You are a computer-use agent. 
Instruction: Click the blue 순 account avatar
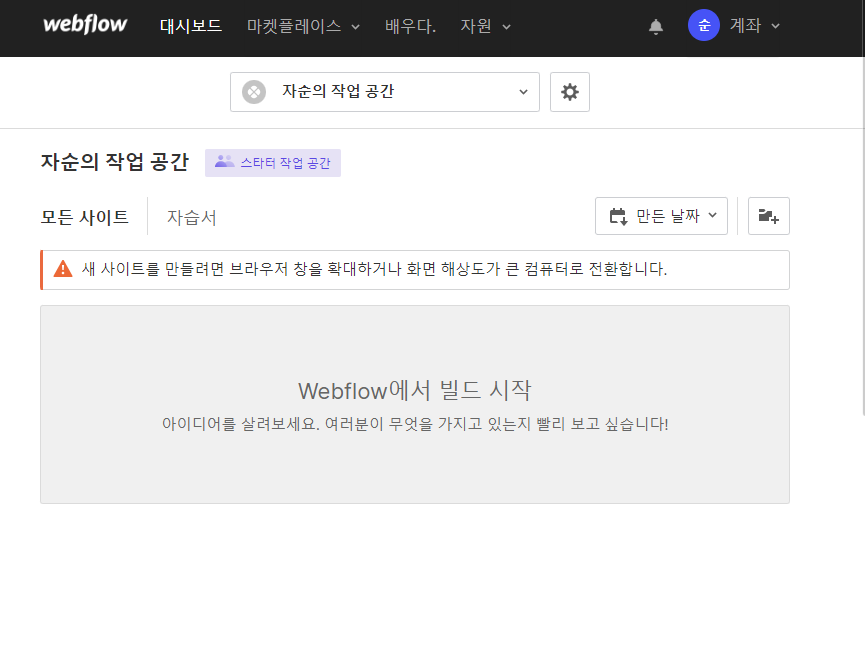703,25
